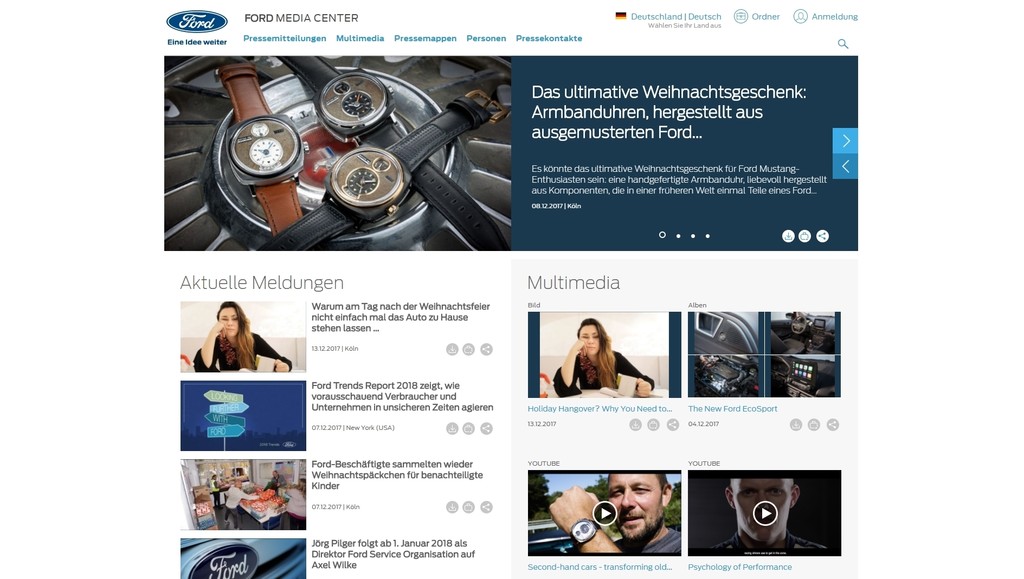Click the FORD MEDIA CENTER title

pos(301,18)
